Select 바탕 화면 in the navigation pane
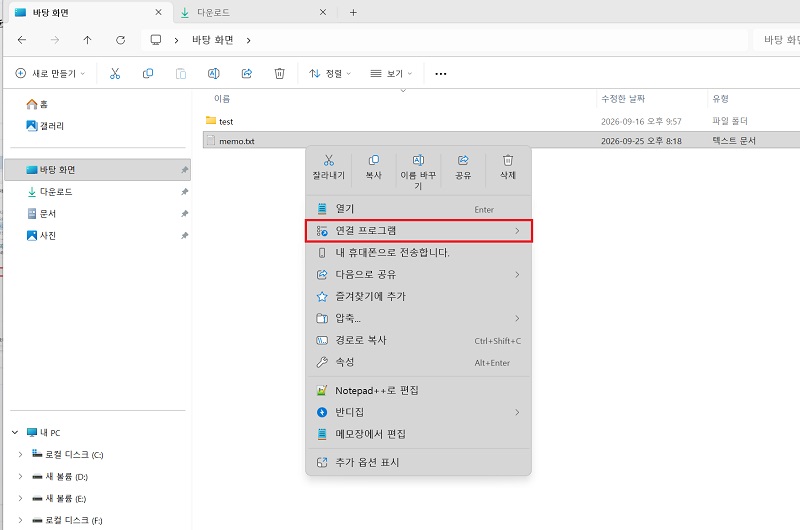 coord(97,169)
